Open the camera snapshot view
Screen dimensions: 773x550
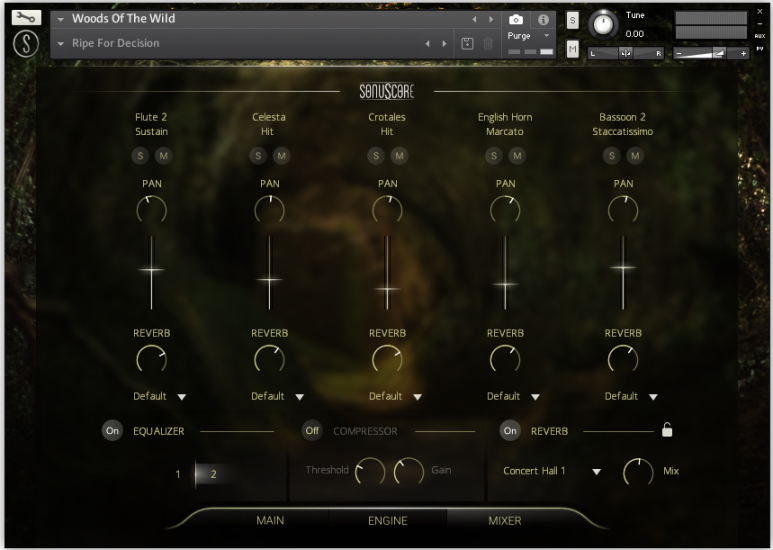pos(516,19)
